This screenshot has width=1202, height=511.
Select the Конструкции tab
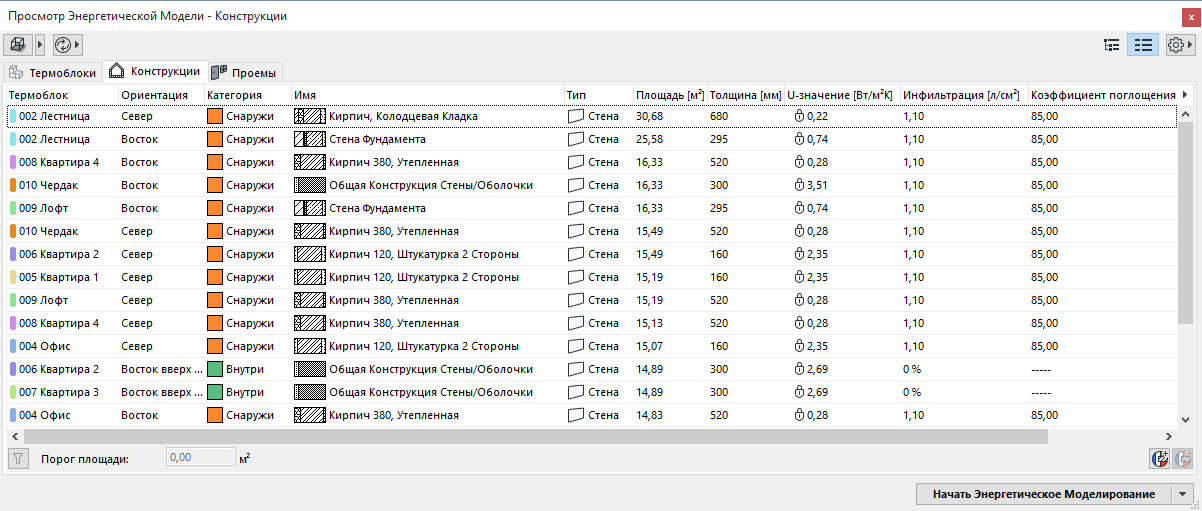pyautogui.click(x=155, y=71)
